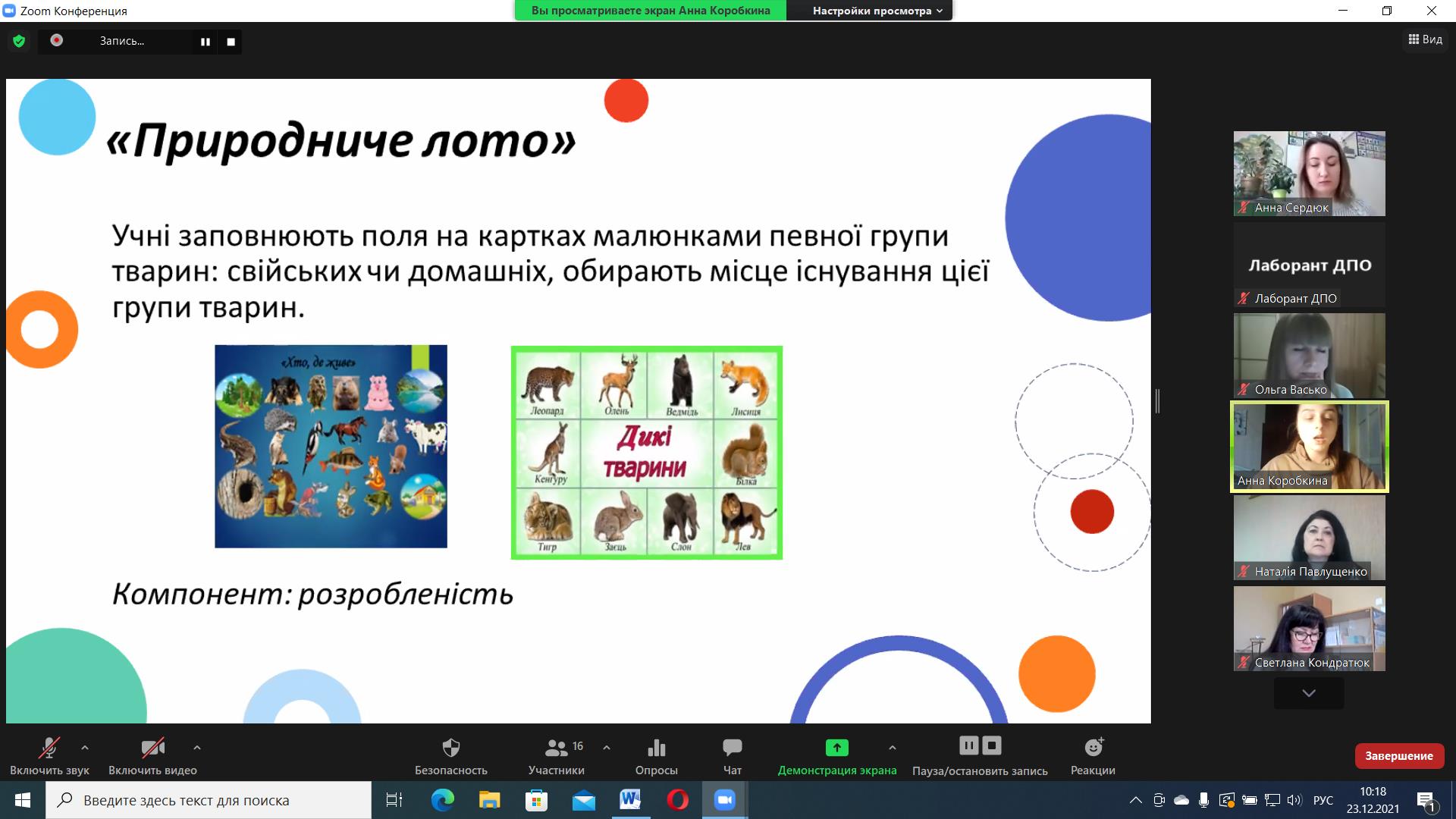Click Компонент: розробленість text

click(312, 594)
